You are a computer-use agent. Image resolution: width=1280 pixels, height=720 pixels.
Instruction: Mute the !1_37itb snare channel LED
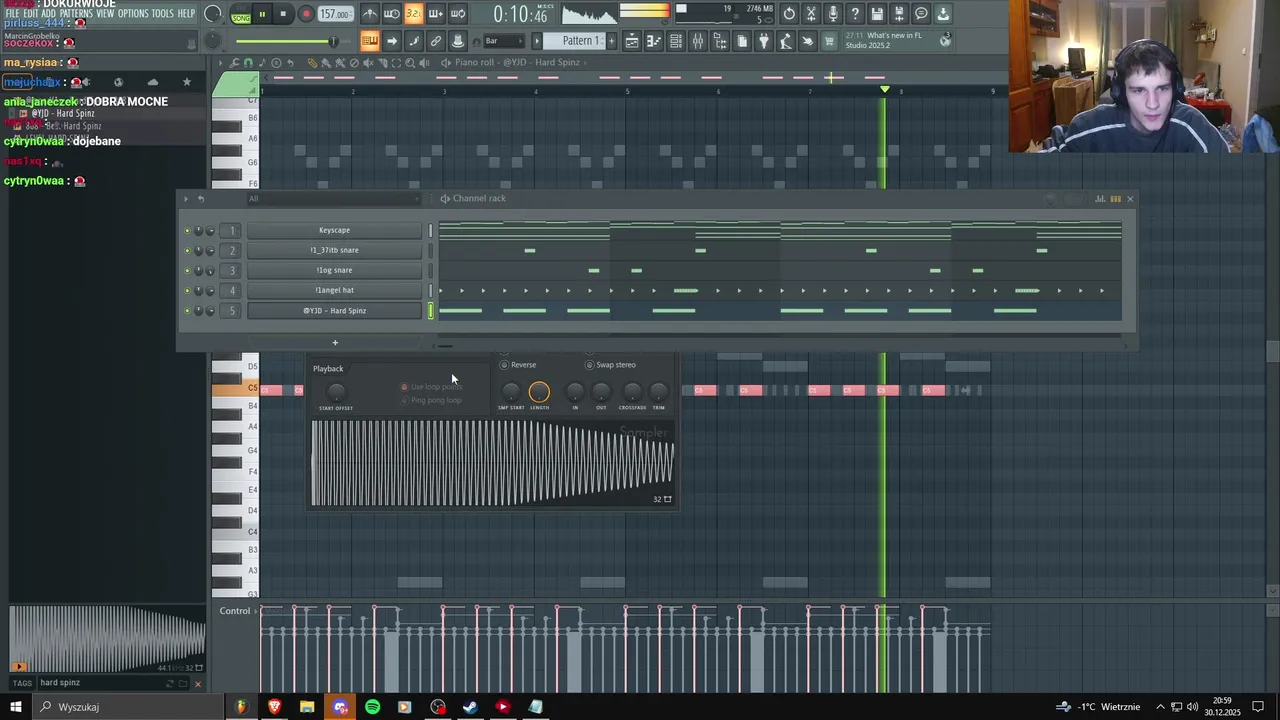click(186, 250)
